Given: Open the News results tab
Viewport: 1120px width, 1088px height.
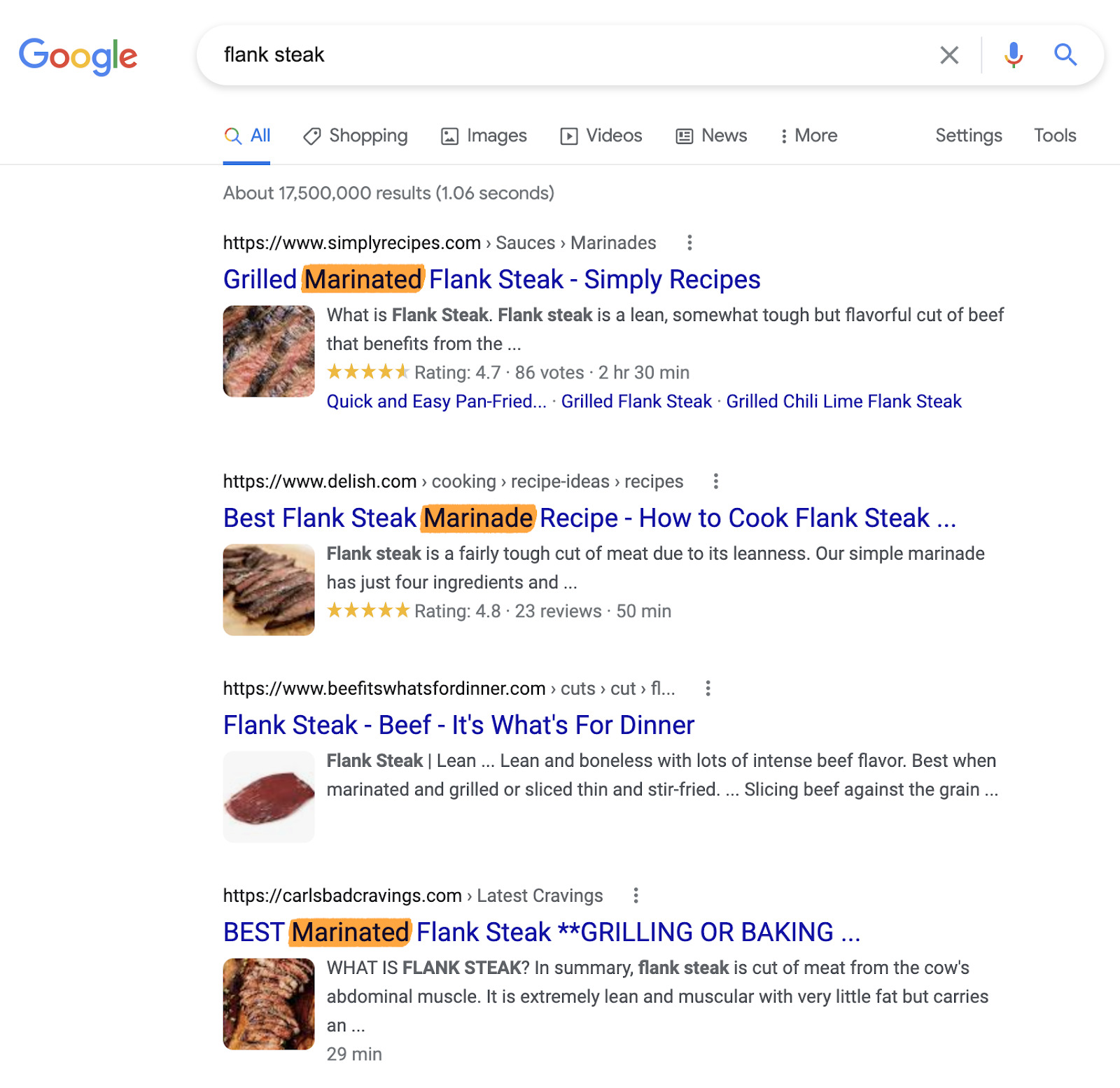Looking at the screenshot, I should pos(711,136).
